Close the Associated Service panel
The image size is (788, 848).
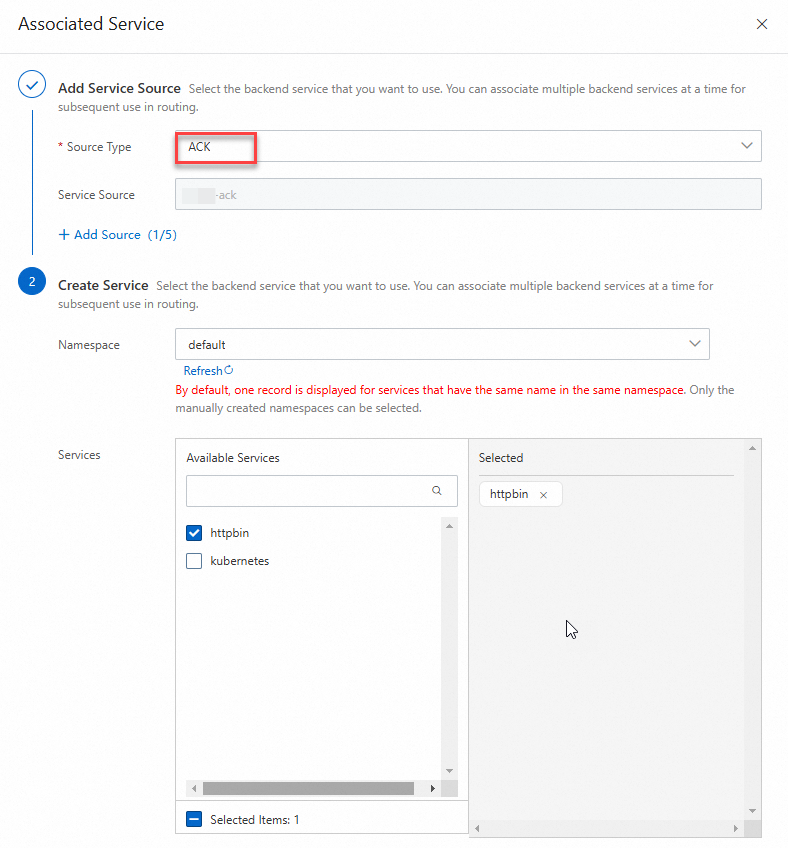pyautogui.click(x=762, y=24)
